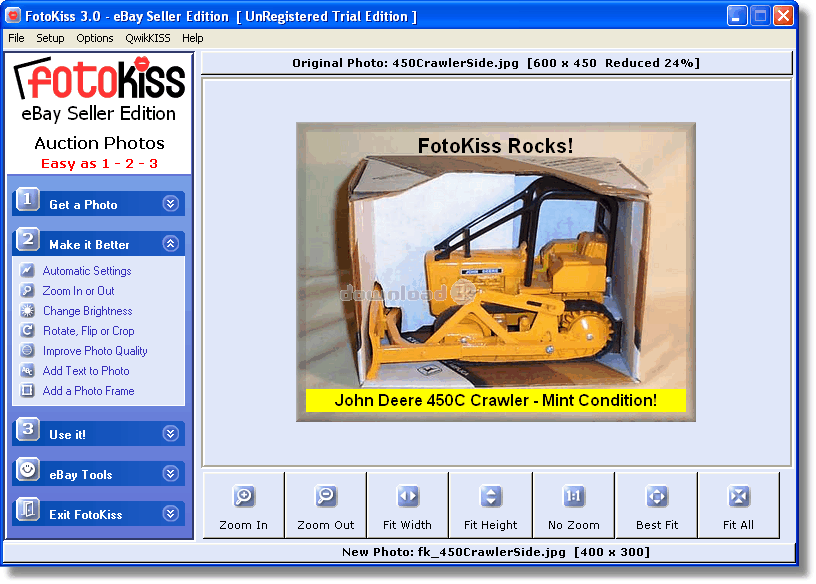The height and width of the screenshot is (584, 816).
Task: Minimize the FotoKiss window
Action: (x=737, y=16)
